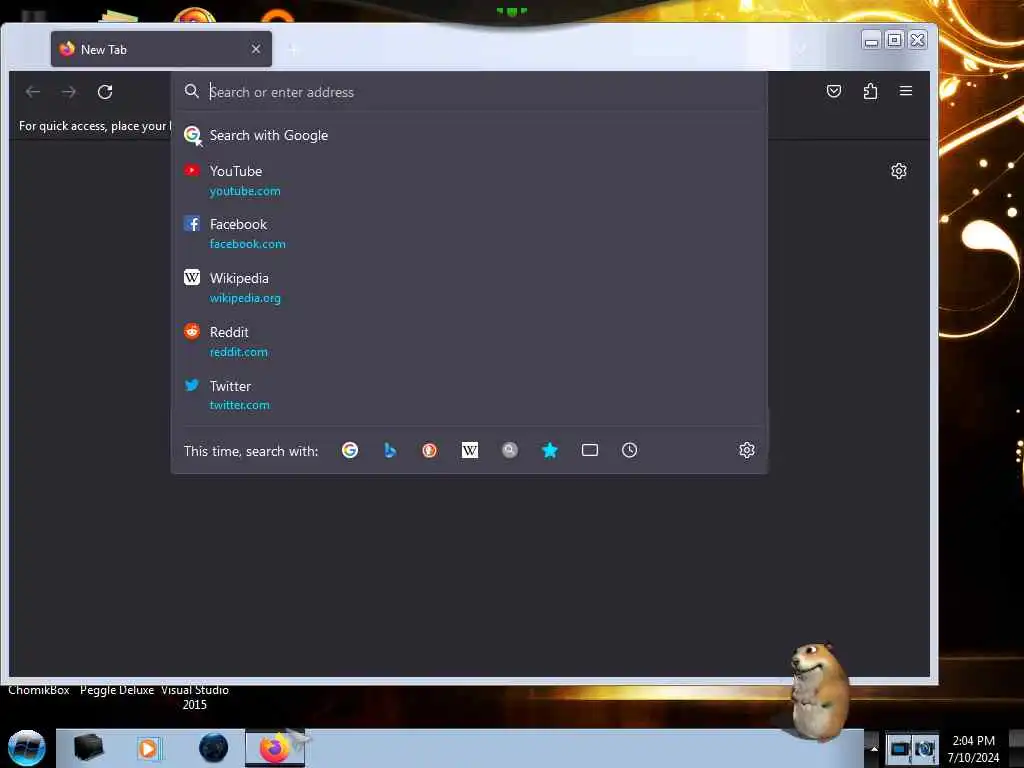Reload the page with the refresh icon
The image size is (1024, 768).
coord(105,91)
